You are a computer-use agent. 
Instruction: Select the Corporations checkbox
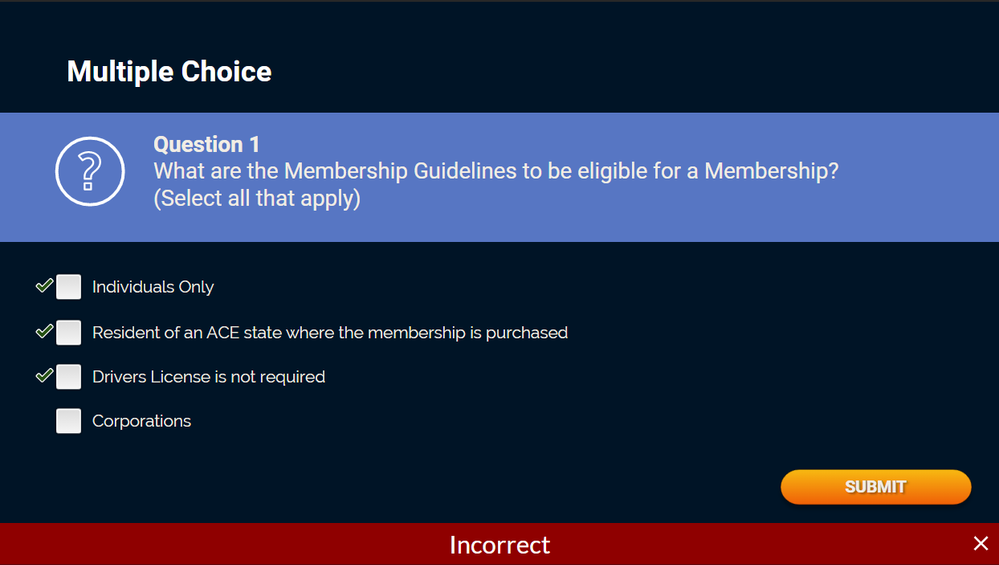pos(68,421)
